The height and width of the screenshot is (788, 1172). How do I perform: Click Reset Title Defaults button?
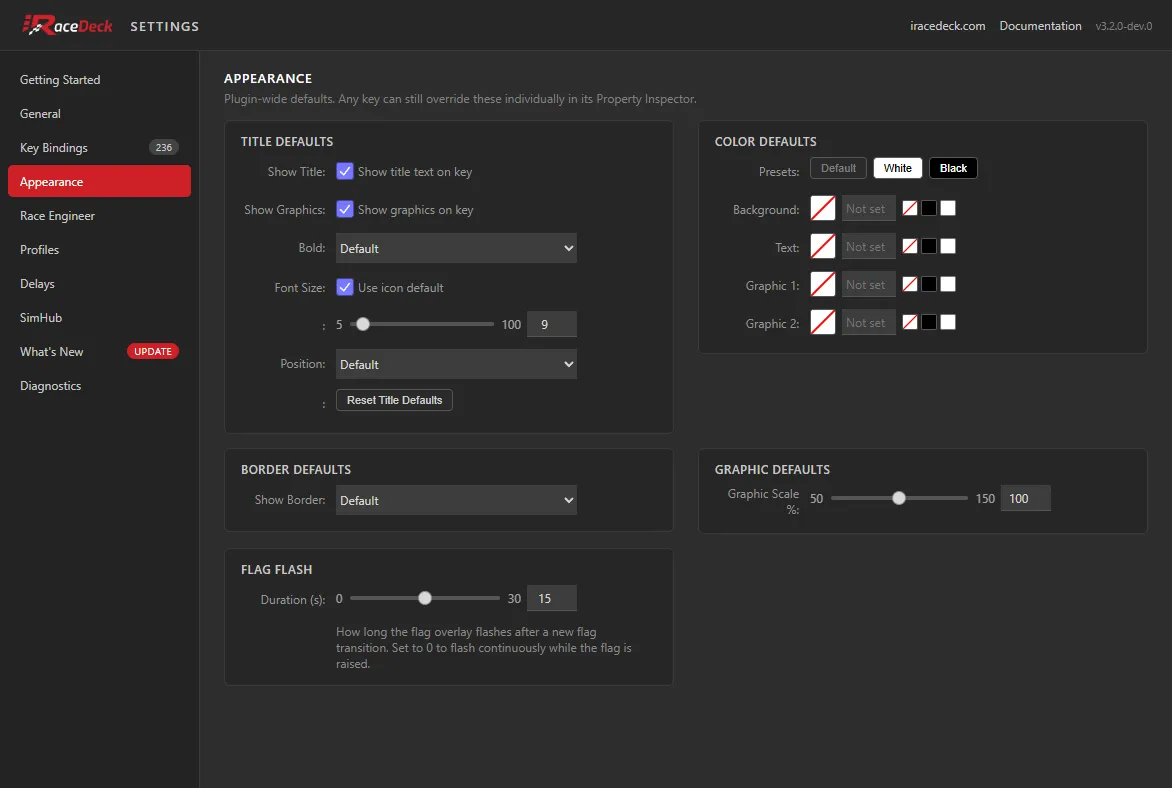(394, 400)
